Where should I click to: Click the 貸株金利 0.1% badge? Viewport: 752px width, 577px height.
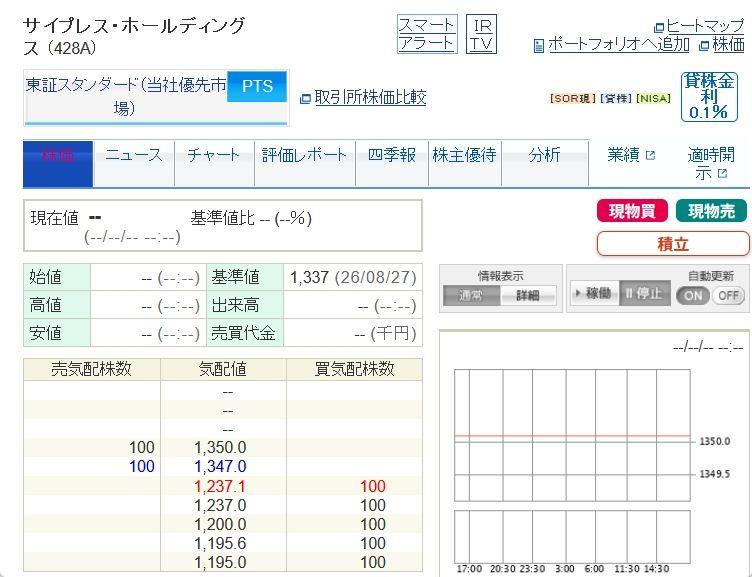[709, 96]
